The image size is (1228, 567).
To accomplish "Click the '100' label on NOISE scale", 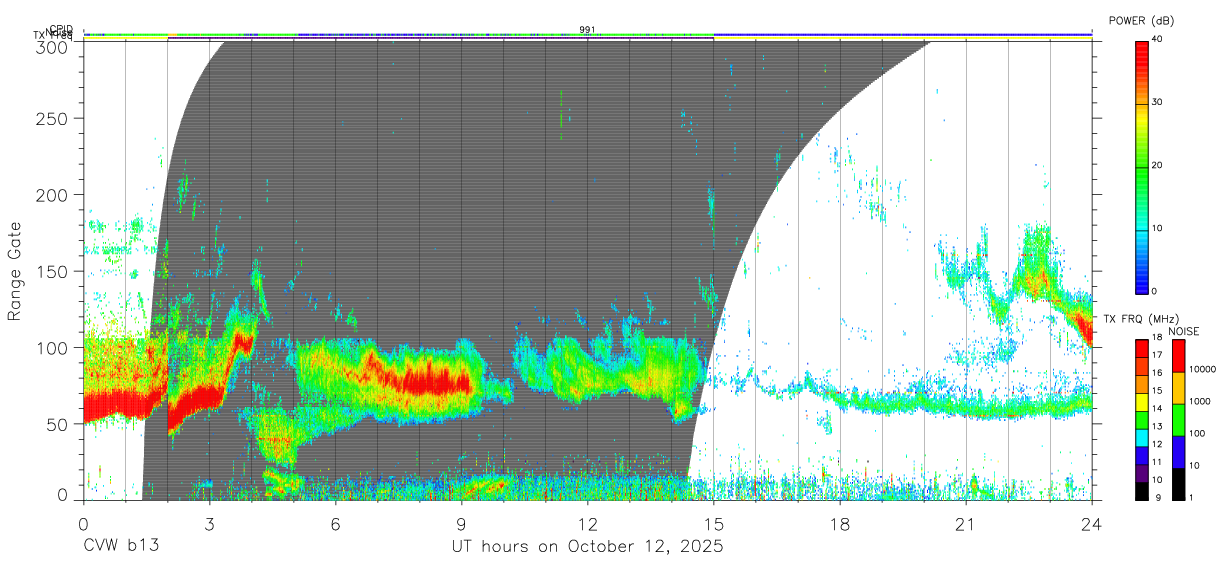I will tap(1197, 433).
